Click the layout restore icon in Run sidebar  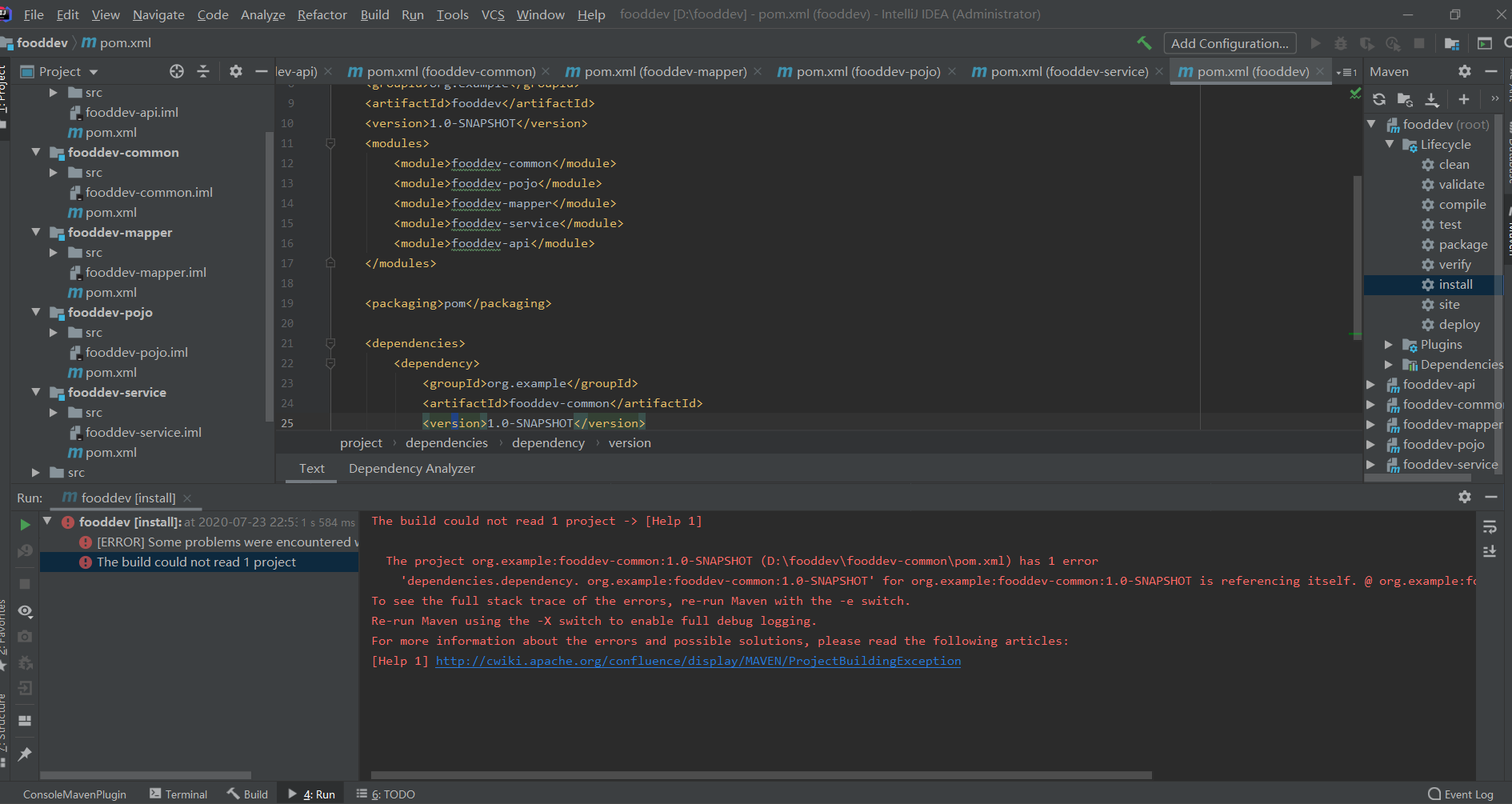(x=25, y=721)
